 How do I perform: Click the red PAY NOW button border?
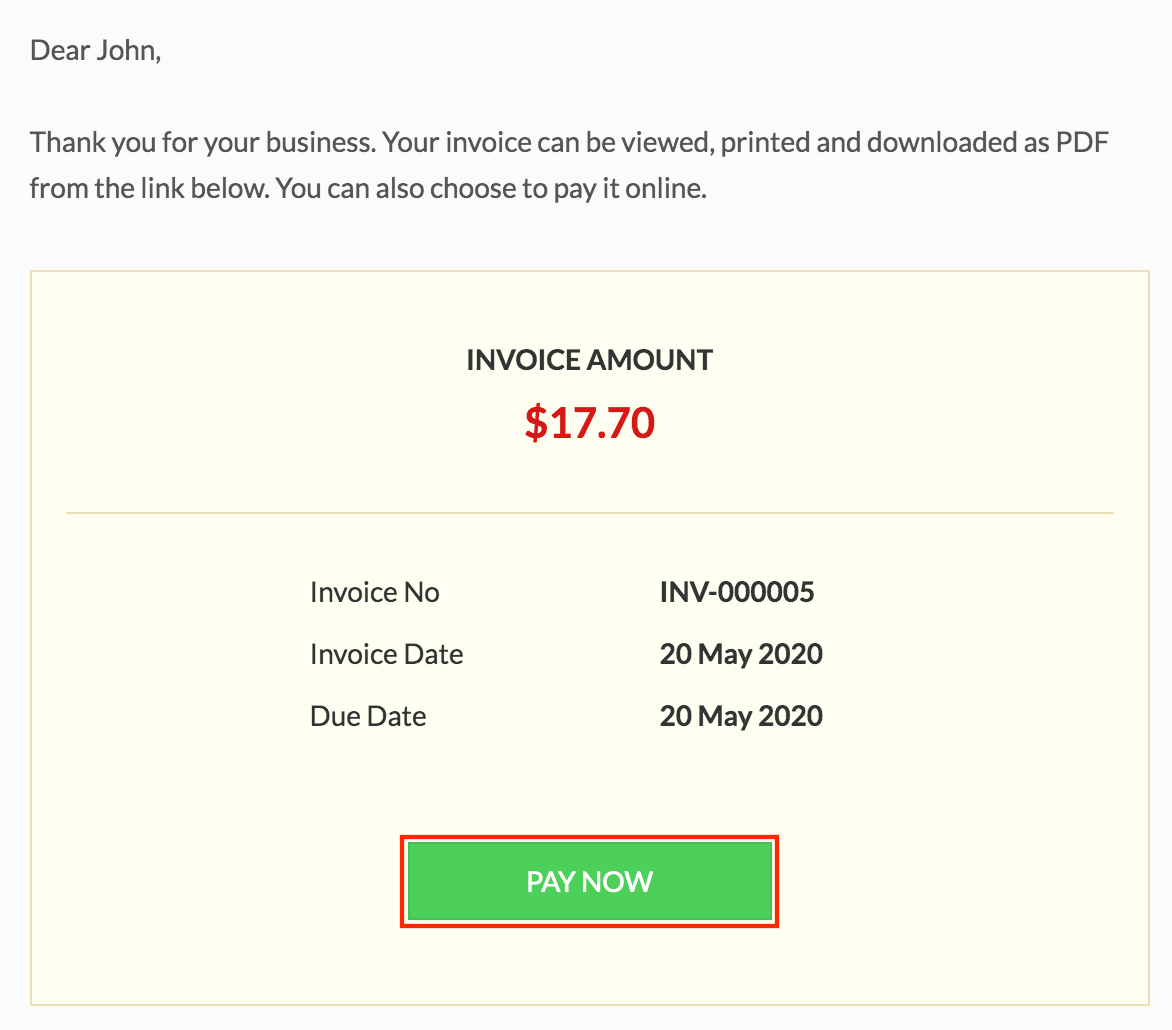tap(589, 838)
